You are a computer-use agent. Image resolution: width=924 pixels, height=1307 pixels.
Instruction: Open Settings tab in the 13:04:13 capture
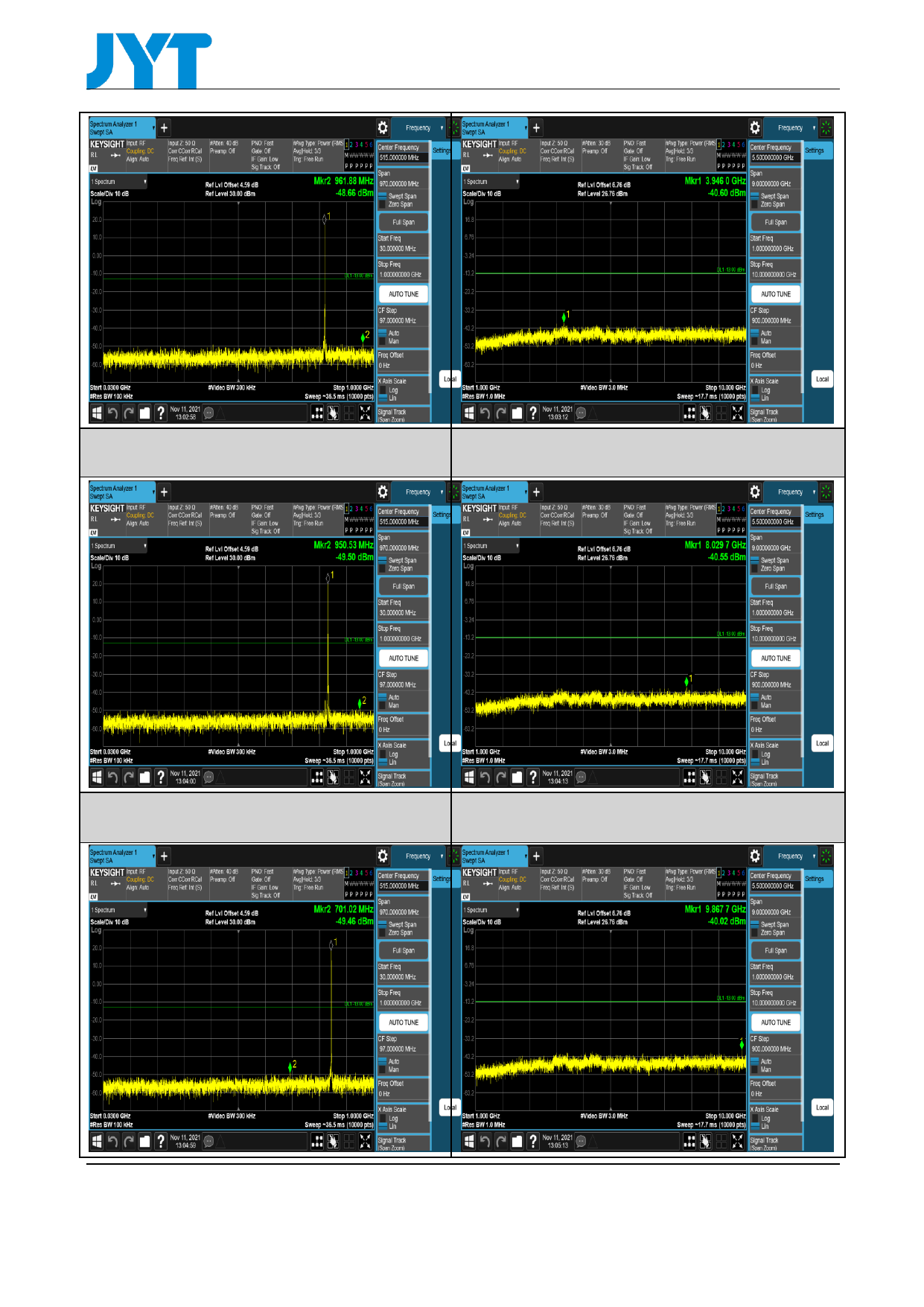tap(818, 514)
